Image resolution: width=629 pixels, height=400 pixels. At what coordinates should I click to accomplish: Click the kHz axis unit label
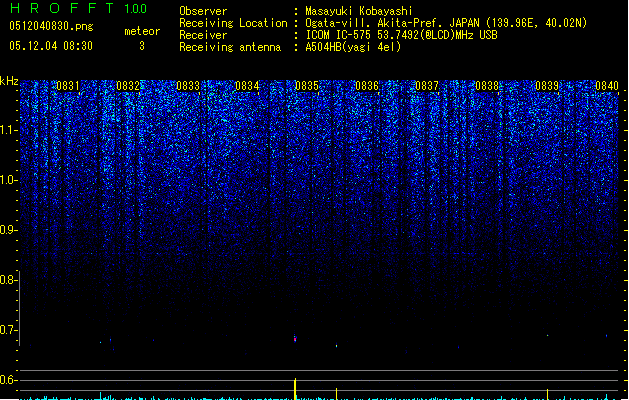pyautogui.click(x=9, y=81)
